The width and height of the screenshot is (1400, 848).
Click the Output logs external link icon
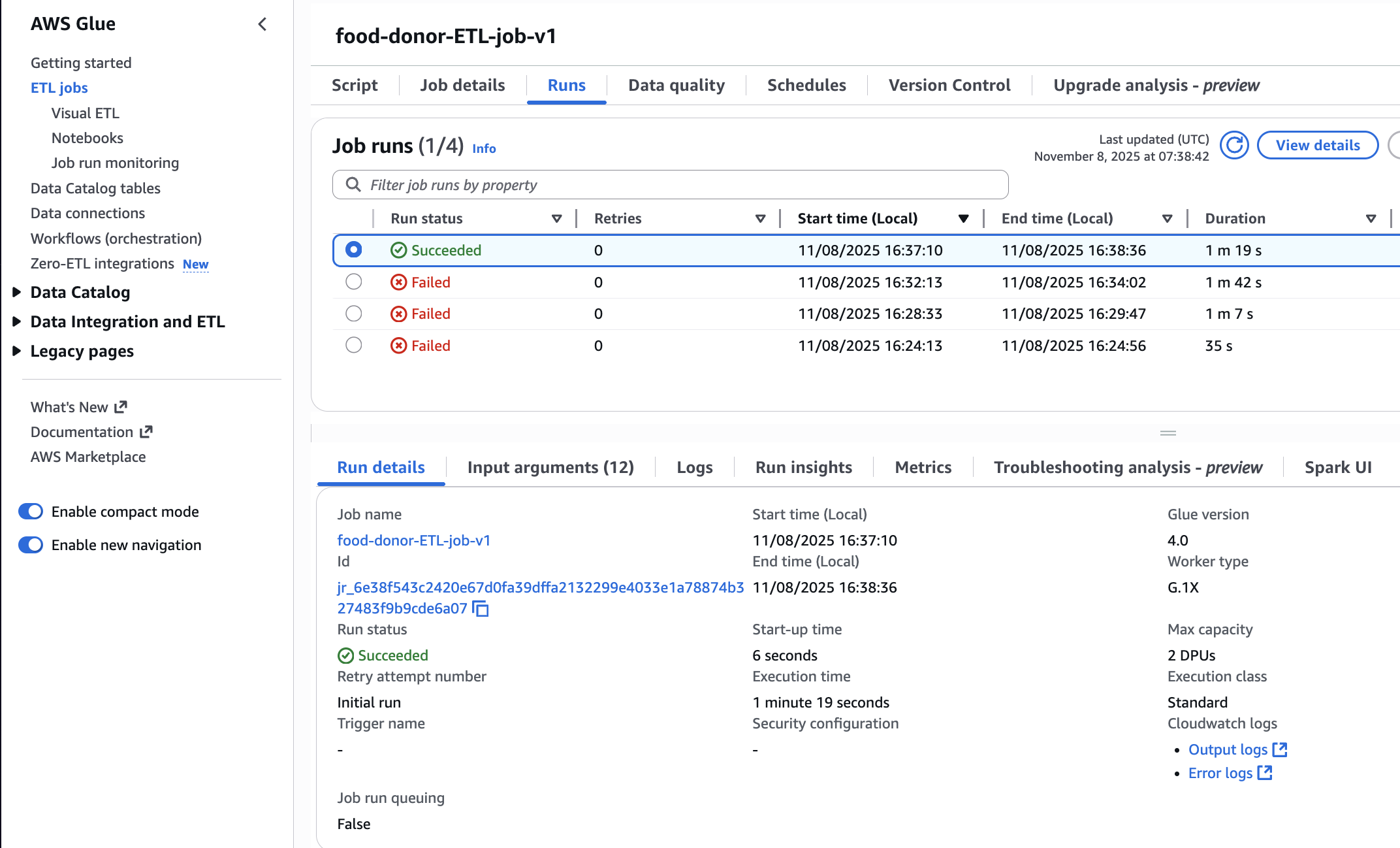point(1280,749)
